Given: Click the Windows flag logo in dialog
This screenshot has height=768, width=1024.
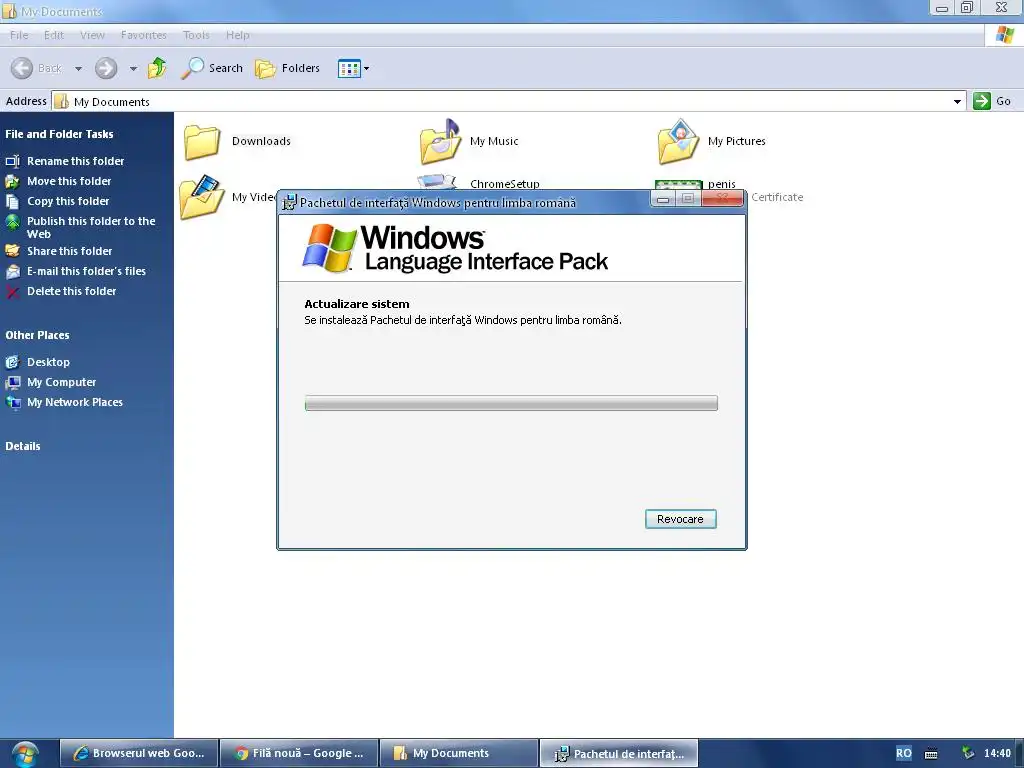Looking at the screenshot, I should [329, 248].
